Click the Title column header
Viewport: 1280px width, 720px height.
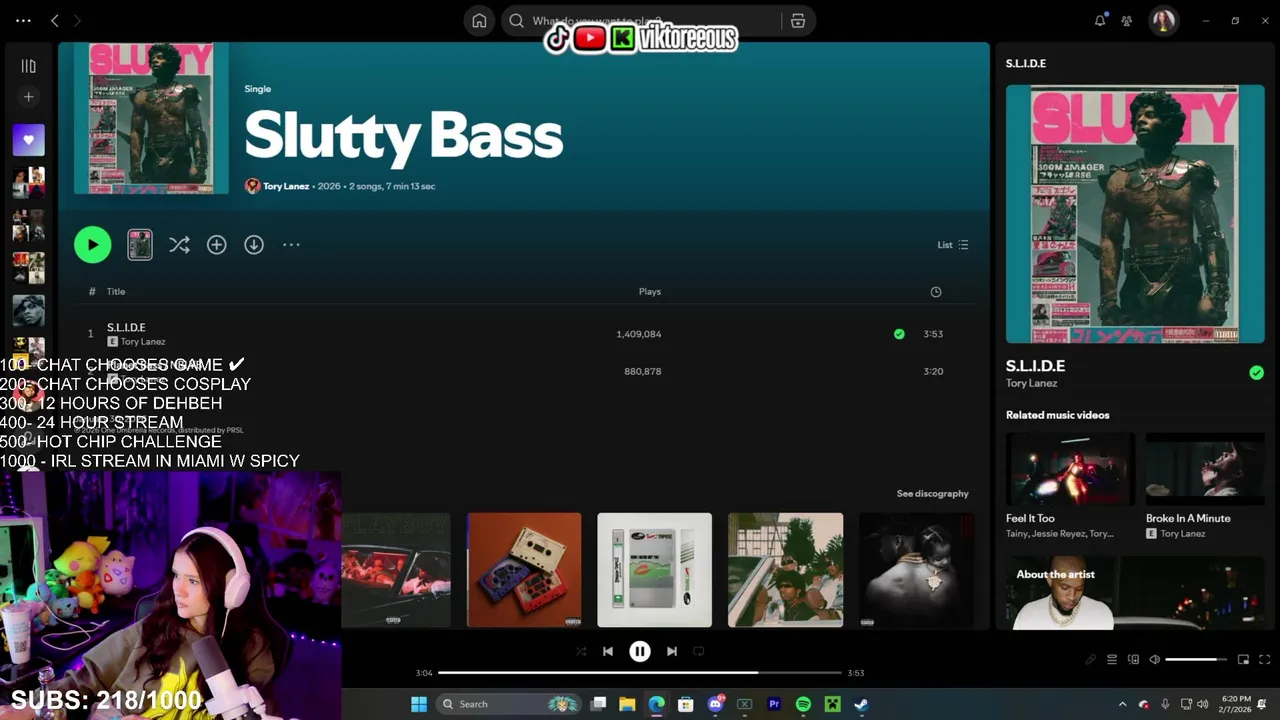click(116, 292)
